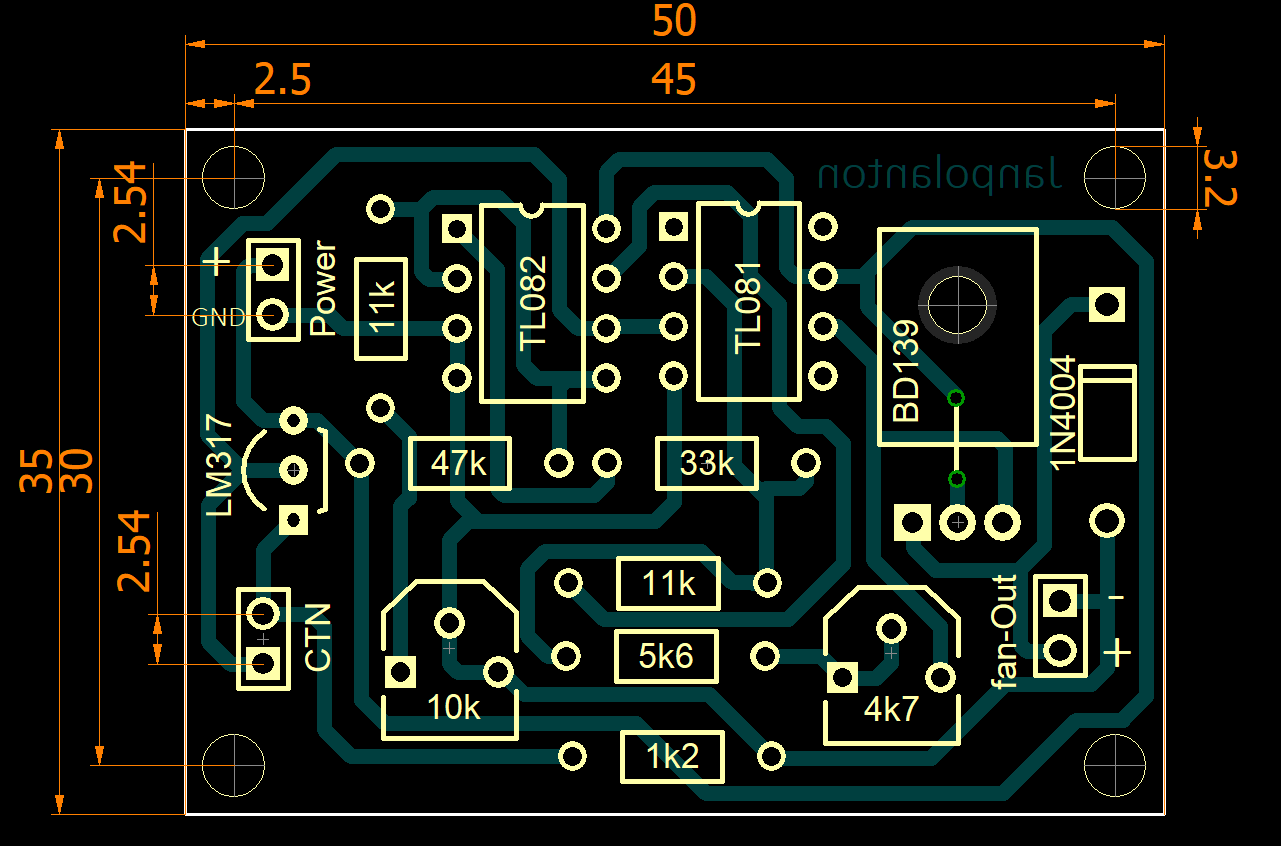This screenshot has height=846, width=1281.
Task: Select the 2.54 dimension beside CTN connector
Action: click(134, 552)
